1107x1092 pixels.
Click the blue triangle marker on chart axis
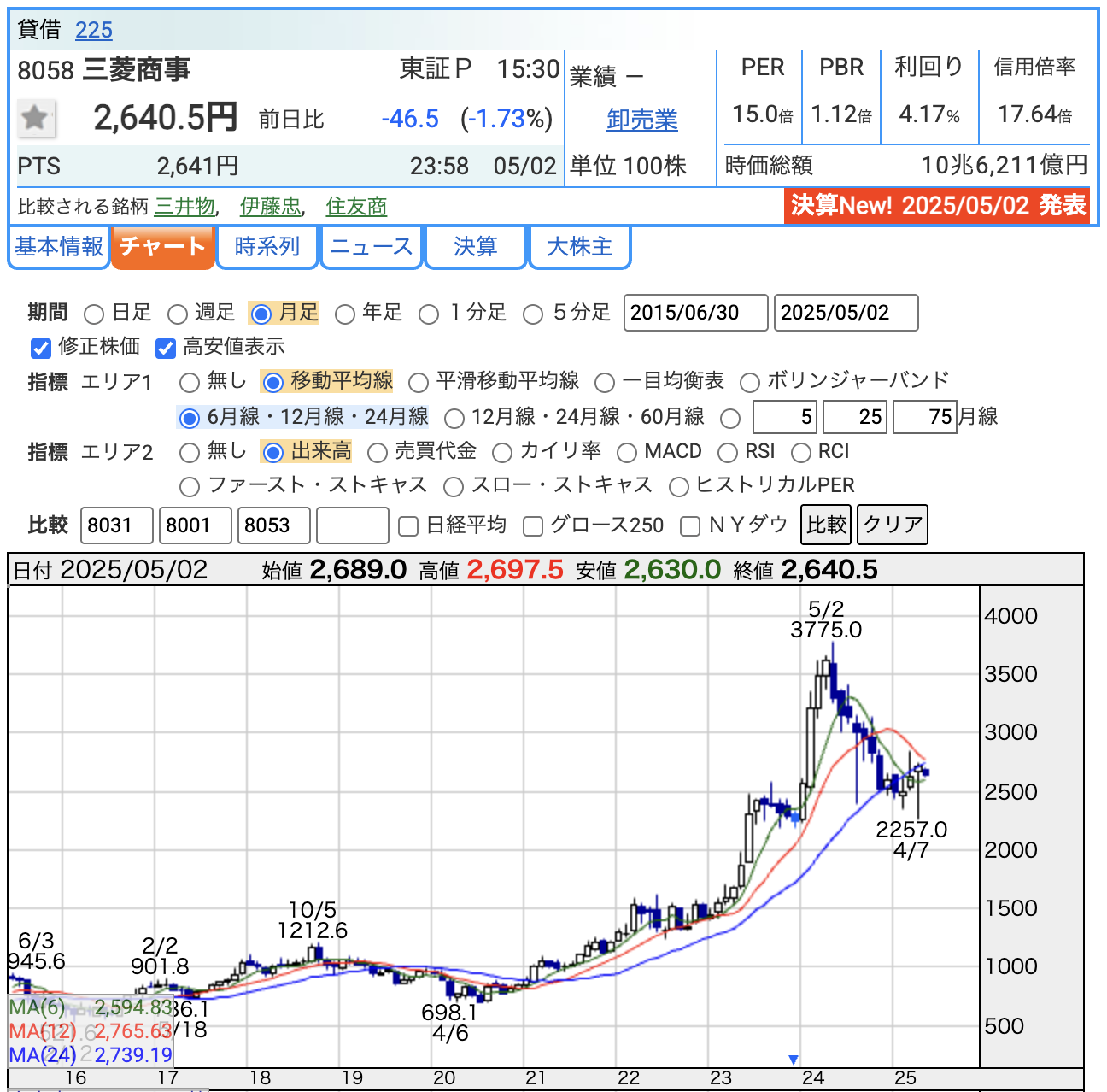pos(794,1060)
